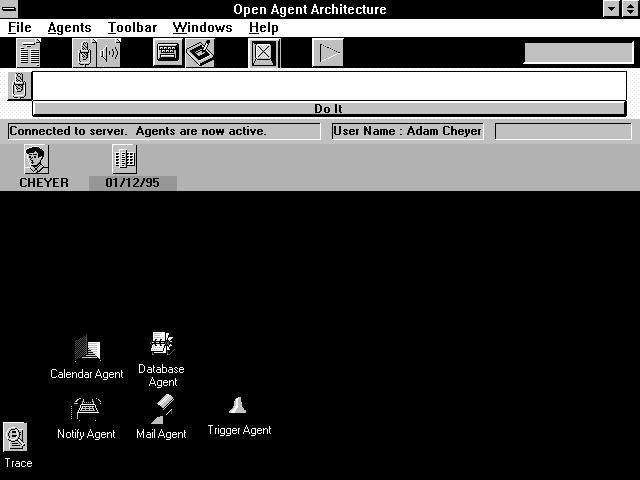Click into the command text input field

point(329,86)
